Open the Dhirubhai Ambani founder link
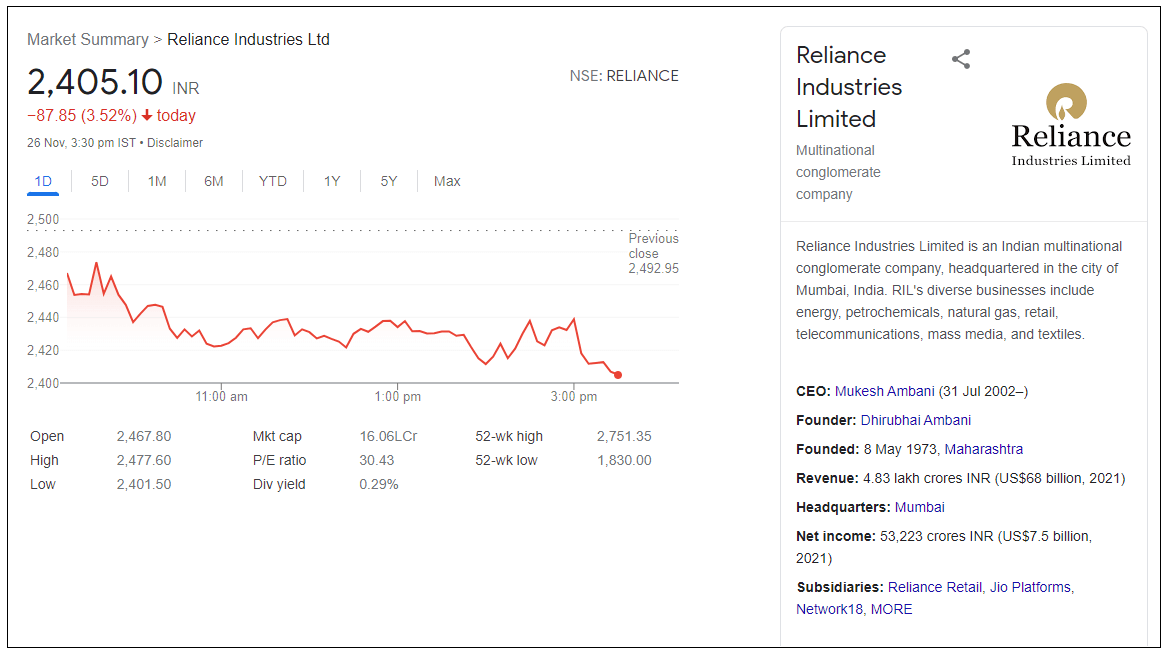This screenshot has width=1169, height=655. (x=915, y=420)
